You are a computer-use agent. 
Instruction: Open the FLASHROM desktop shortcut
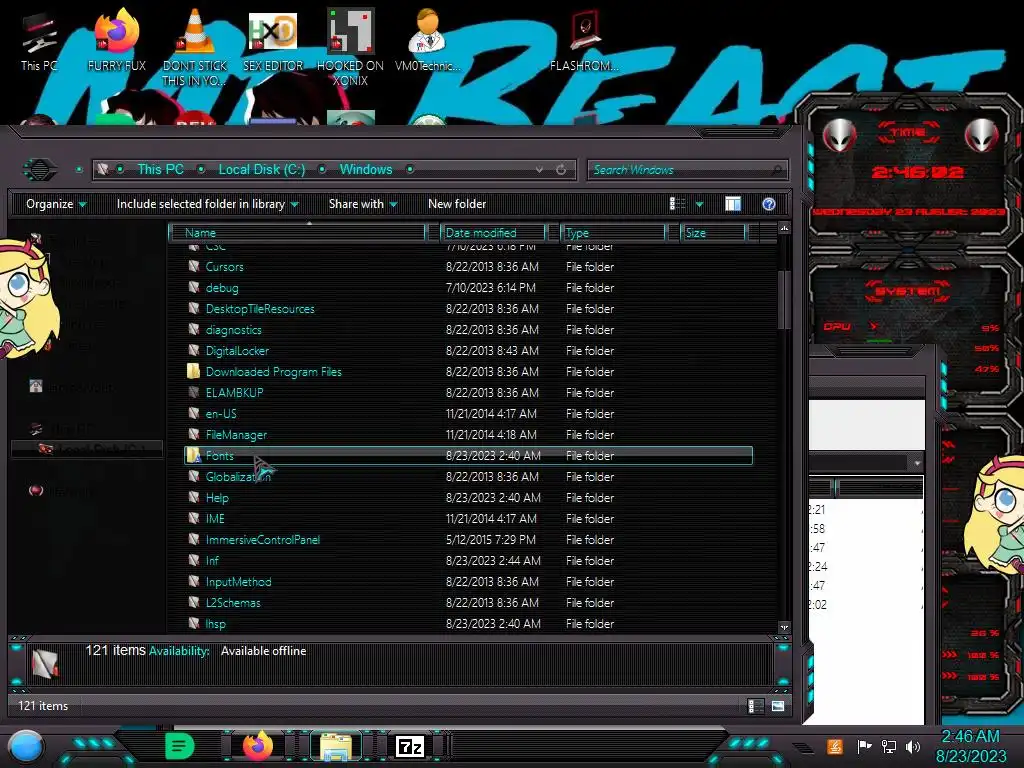(x=584, y=41)
